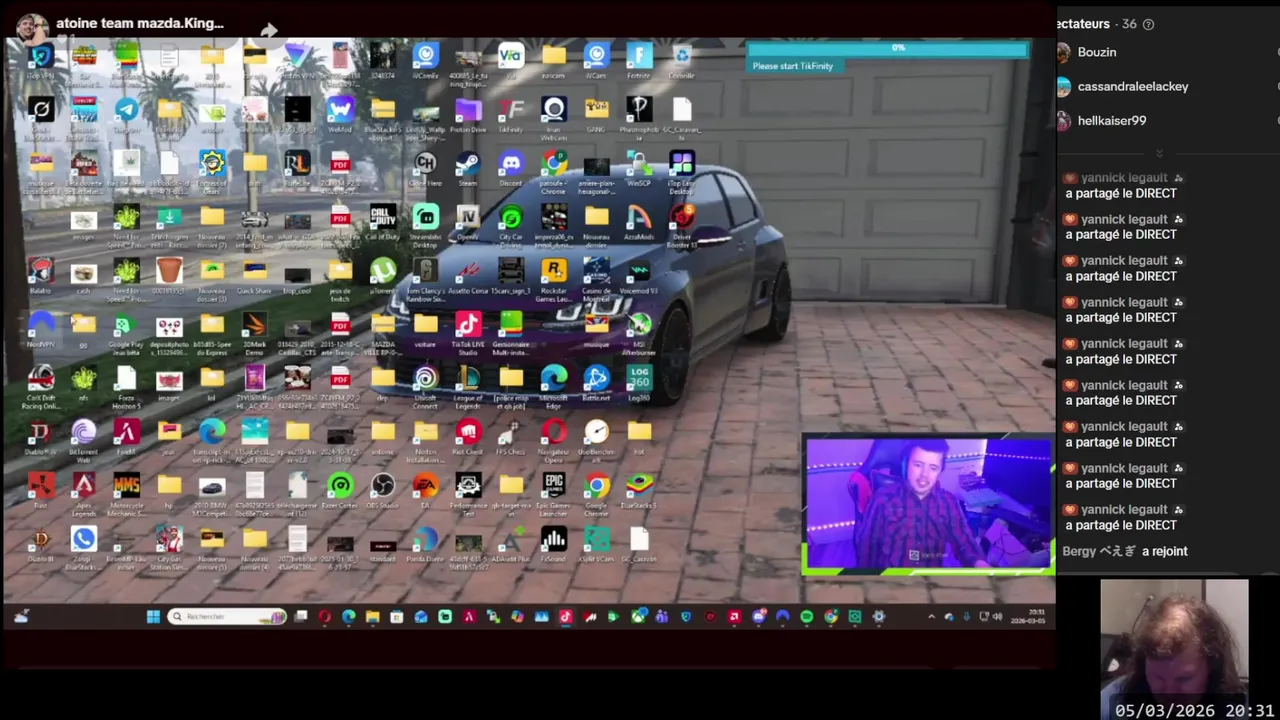Click the TikFinity goal progress bar
Screen dimensions: 1280x720
887,48
